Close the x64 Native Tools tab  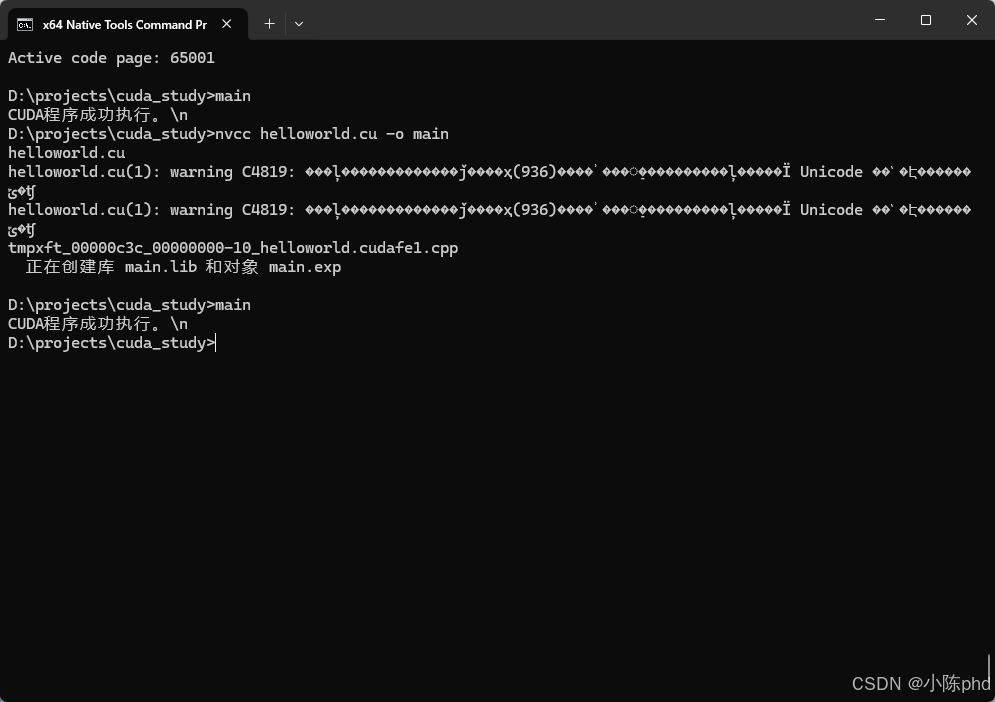[226, 24]
